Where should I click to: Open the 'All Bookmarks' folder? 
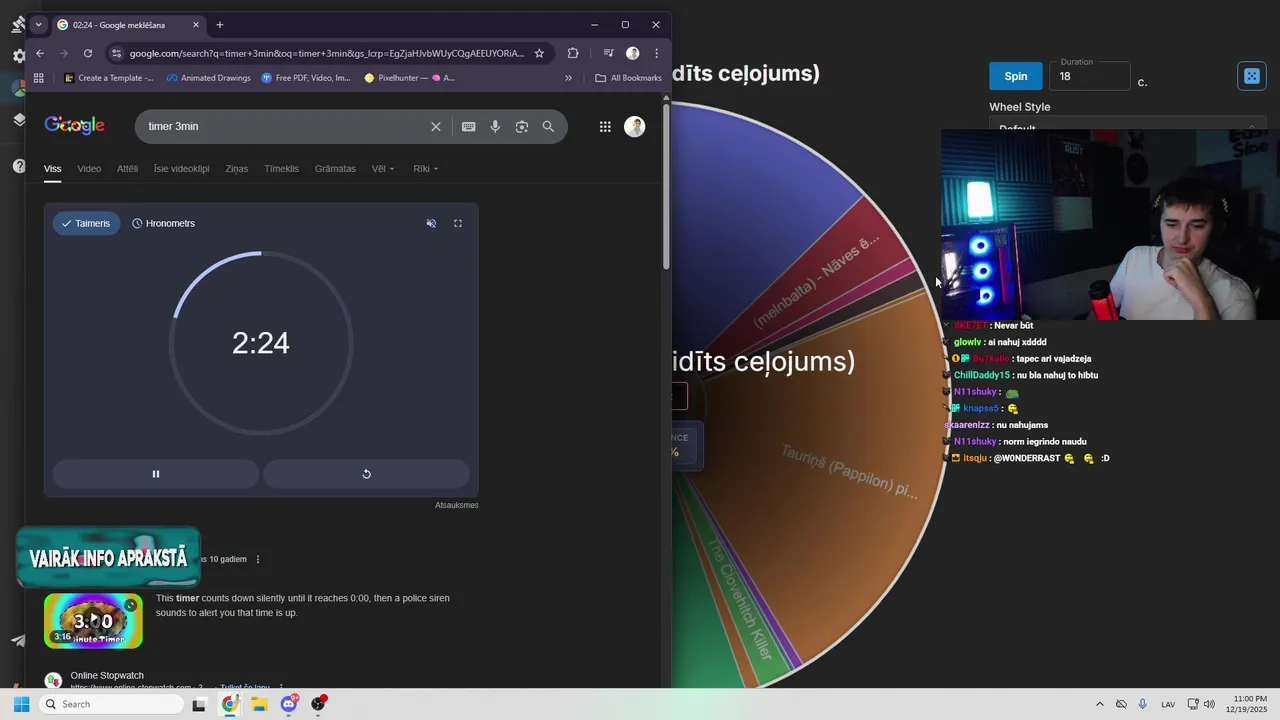pos(628,77)
